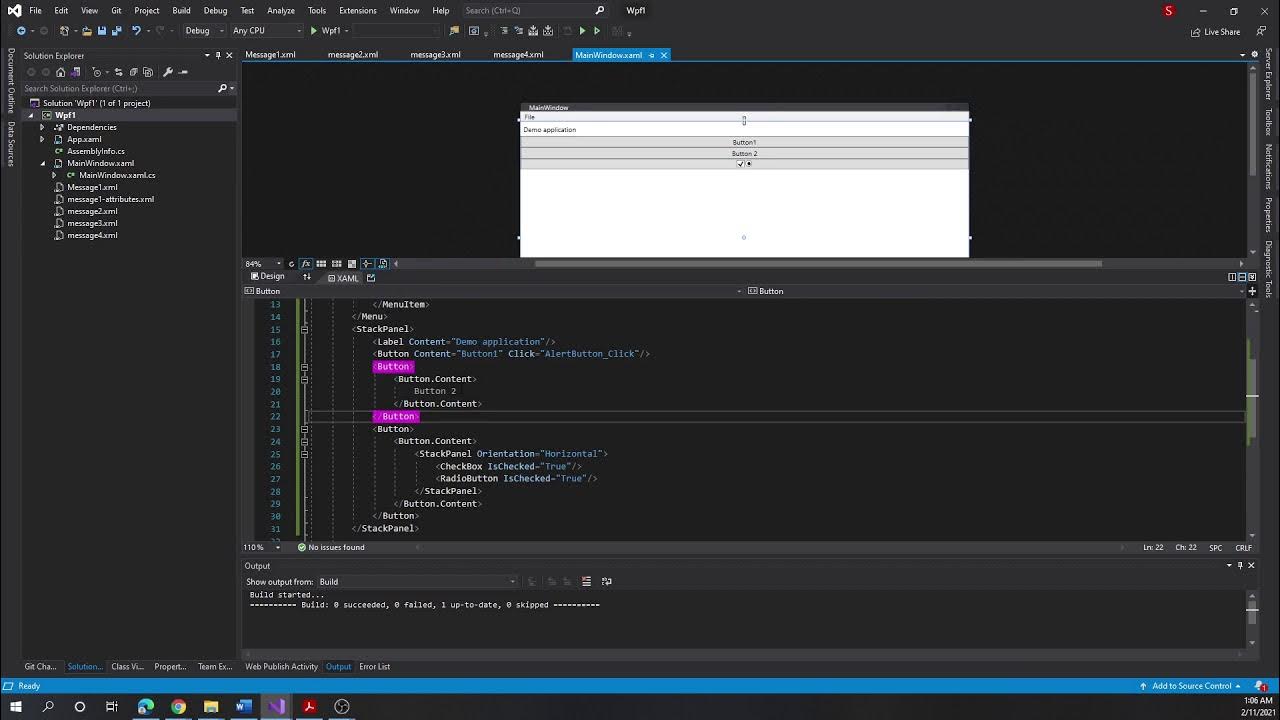Image resolution: width=1280 pixels, height=720 pixels.
Task: Open the Properties side tab on right edge
Action: click(1268, 214)
